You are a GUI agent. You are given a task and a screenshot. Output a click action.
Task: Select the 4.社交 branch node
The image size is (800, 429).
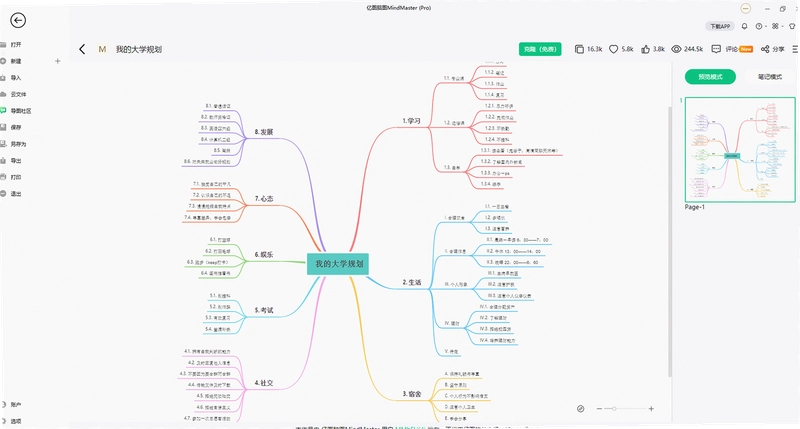[x=264, y=383]
